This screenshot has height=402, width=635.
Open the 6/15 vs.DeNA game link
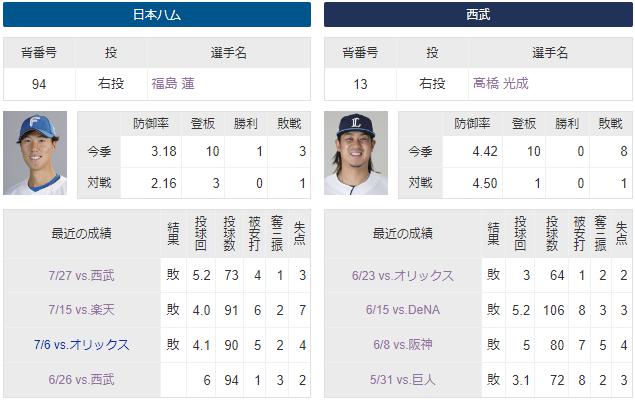click(403, 310)
